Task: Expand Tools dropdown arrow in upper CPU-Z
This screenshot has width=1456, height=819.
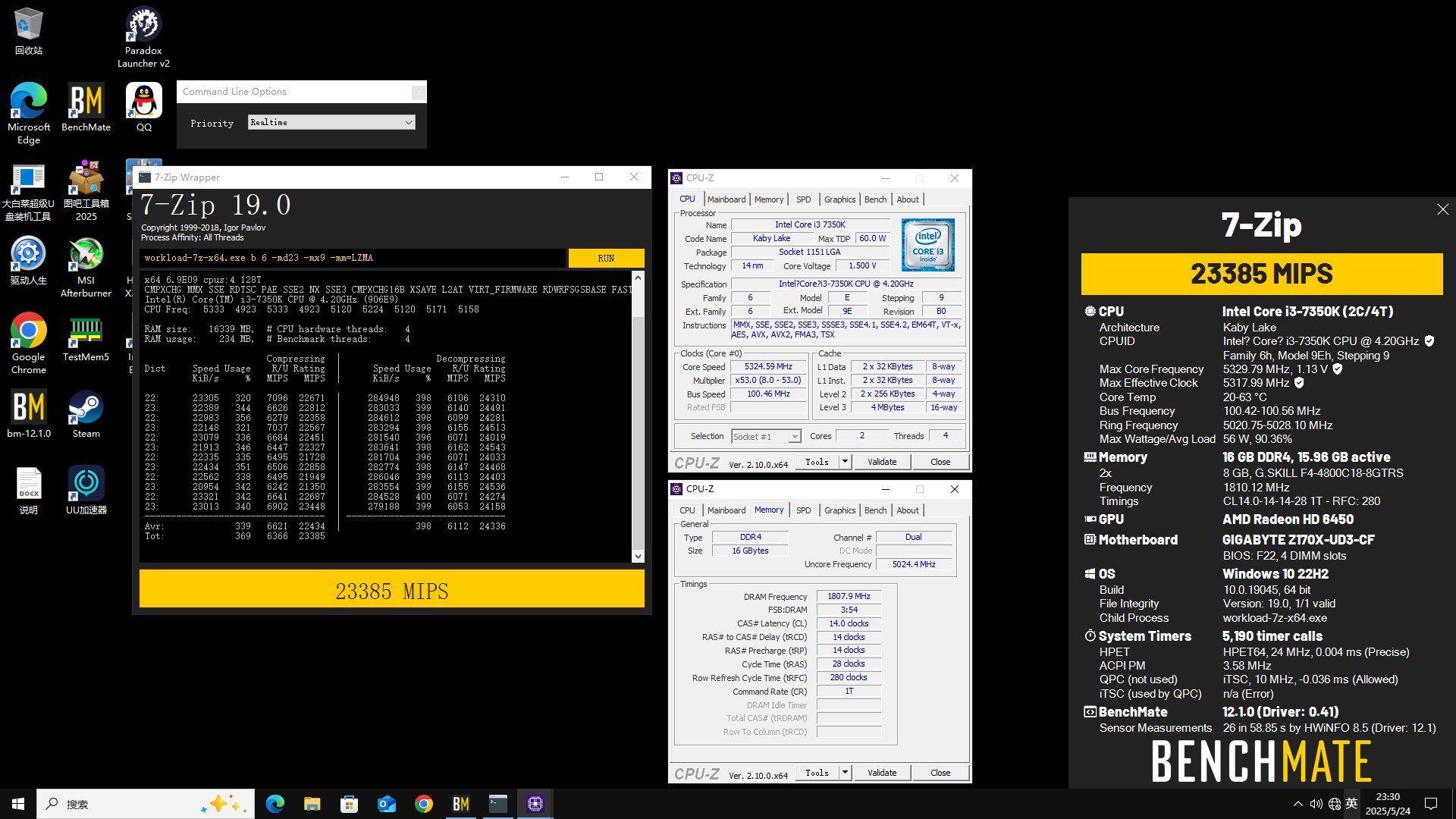Action: pos(845,461)
